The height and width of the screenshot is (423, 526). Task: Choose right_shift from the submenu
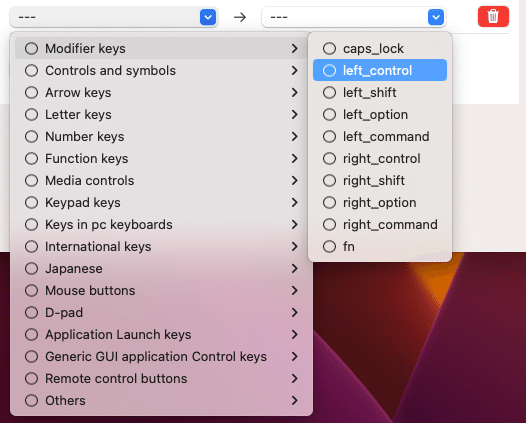click(x=380, y=180)
